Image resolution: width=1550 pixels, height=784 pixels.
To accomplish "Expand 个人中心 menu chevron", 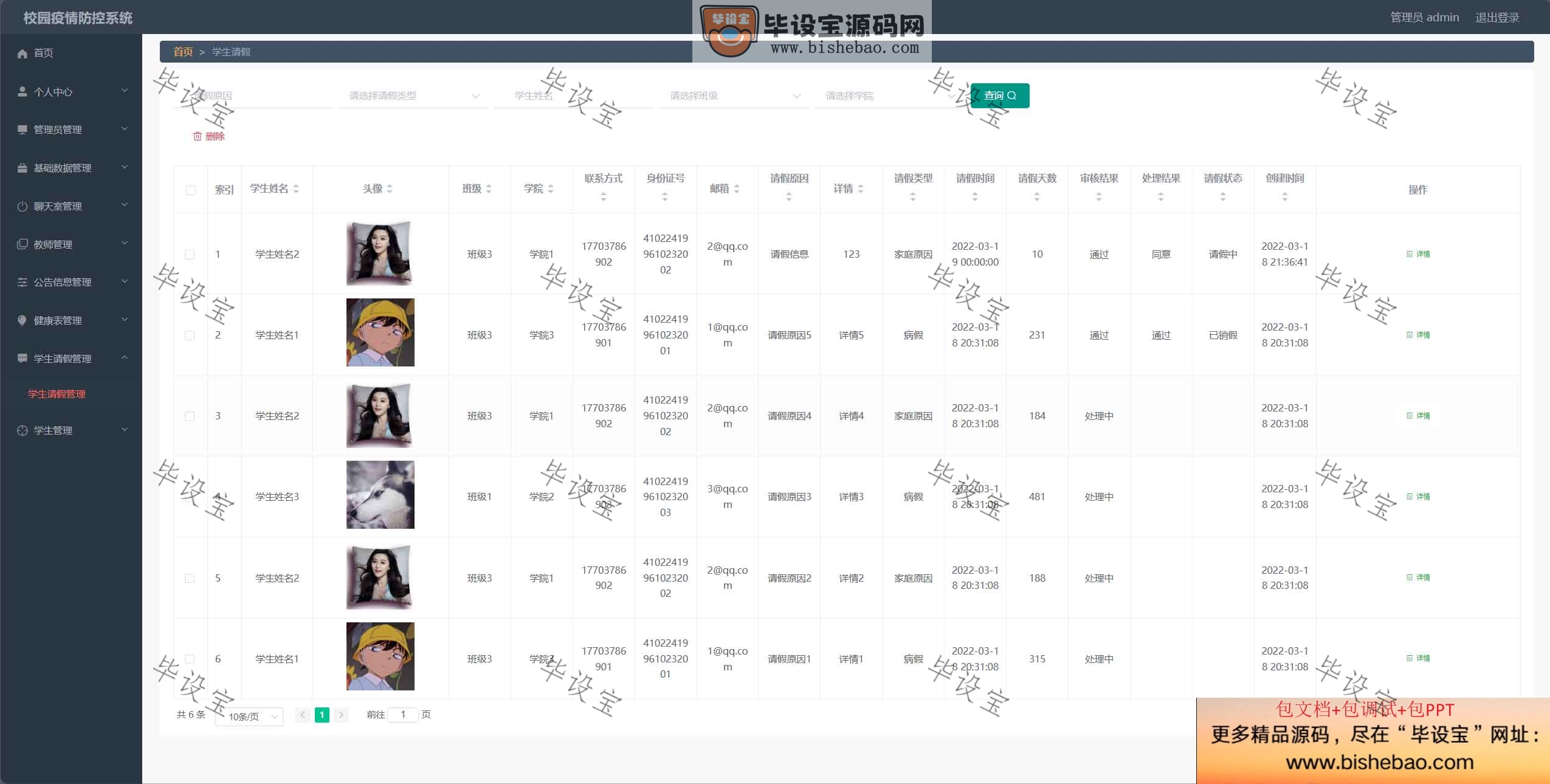I will 125,91.
